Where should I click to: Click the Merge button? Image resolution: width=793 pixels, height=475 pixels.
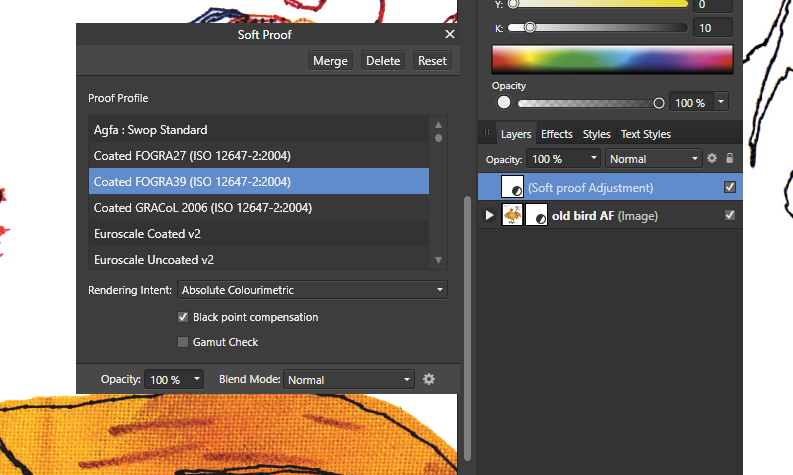330,61
